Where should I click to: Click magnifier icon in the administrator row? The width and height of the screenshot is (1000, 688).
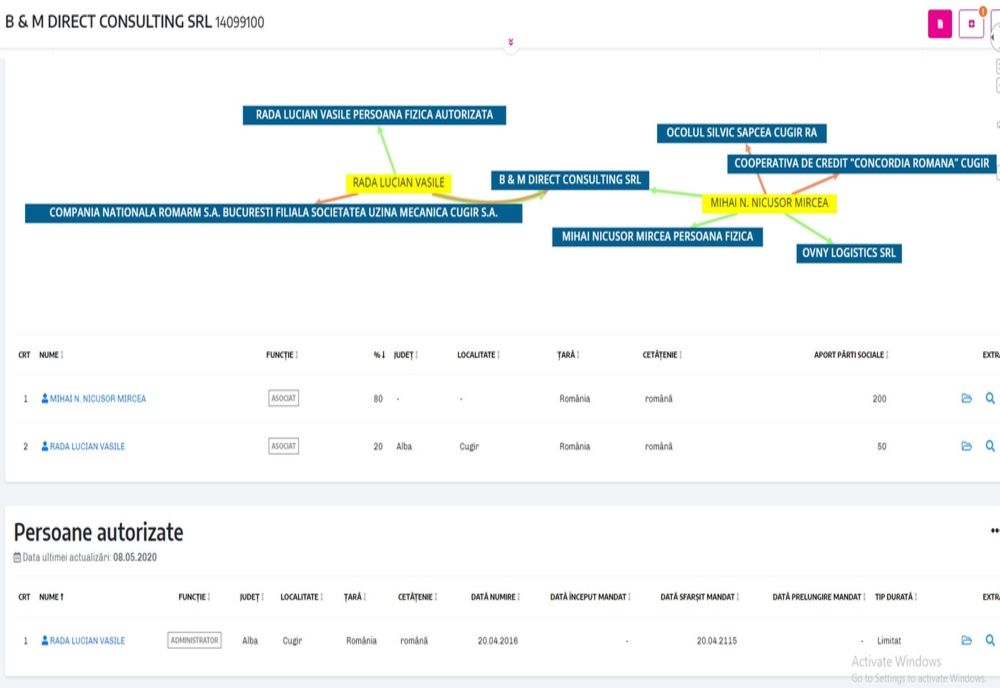click(990, 640)
